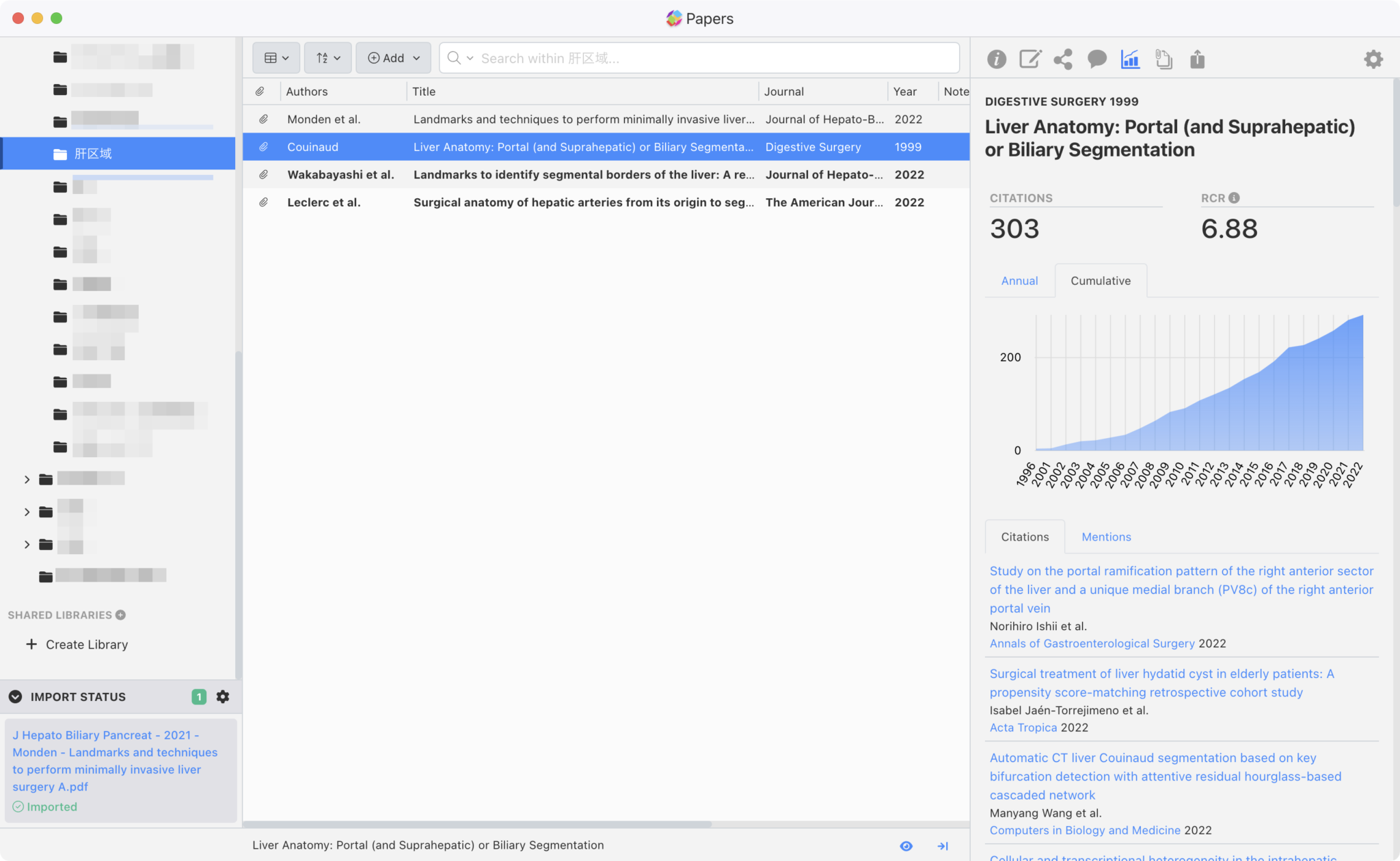Switch to the Mentions tab
Image resolution: width=1400 pixels, height=861 pixels.
pos(1106,537)
